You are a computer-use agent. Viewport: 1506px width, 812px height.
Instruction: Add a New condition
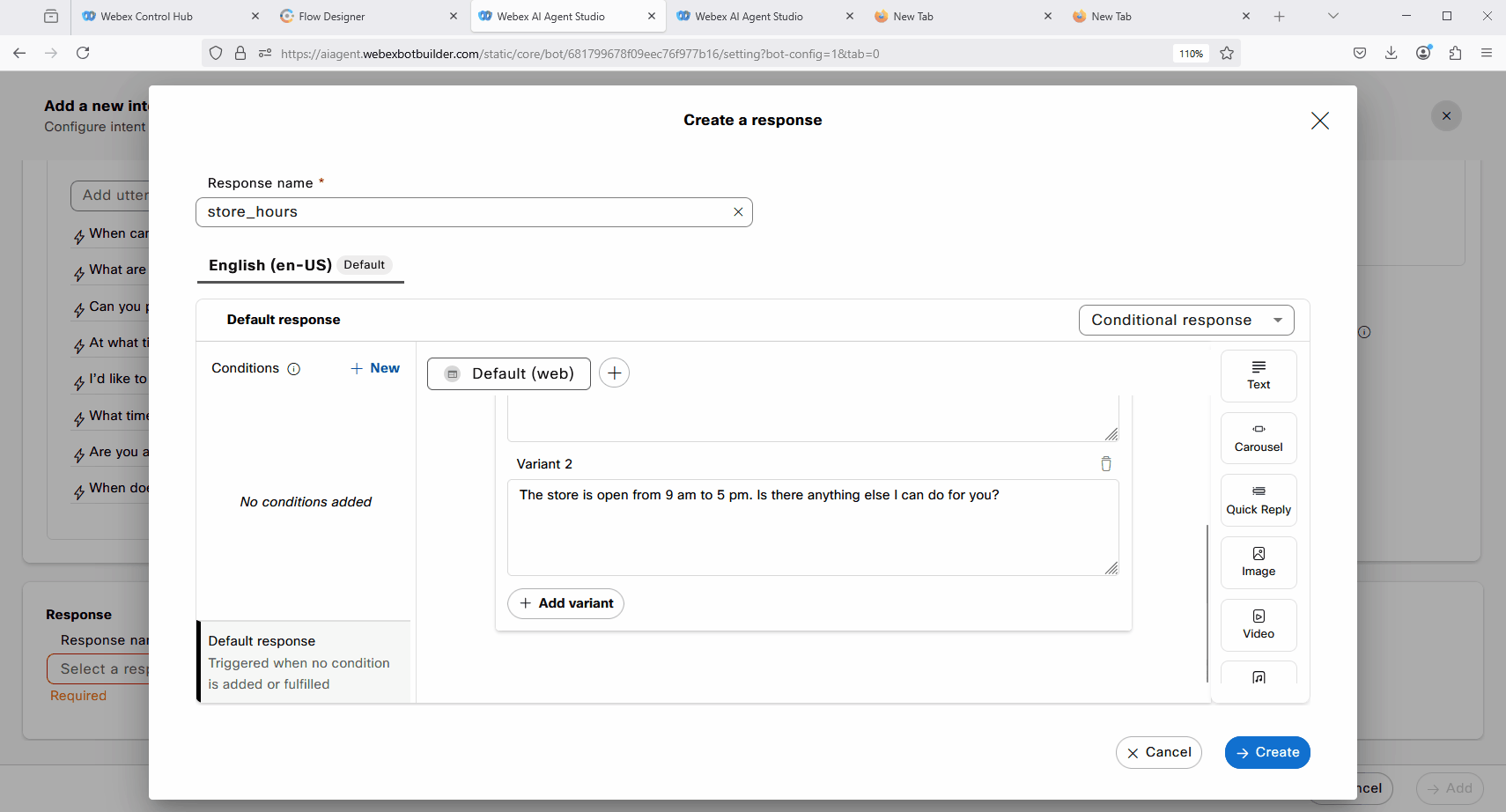pyautogui.click(x=375, y=368)
